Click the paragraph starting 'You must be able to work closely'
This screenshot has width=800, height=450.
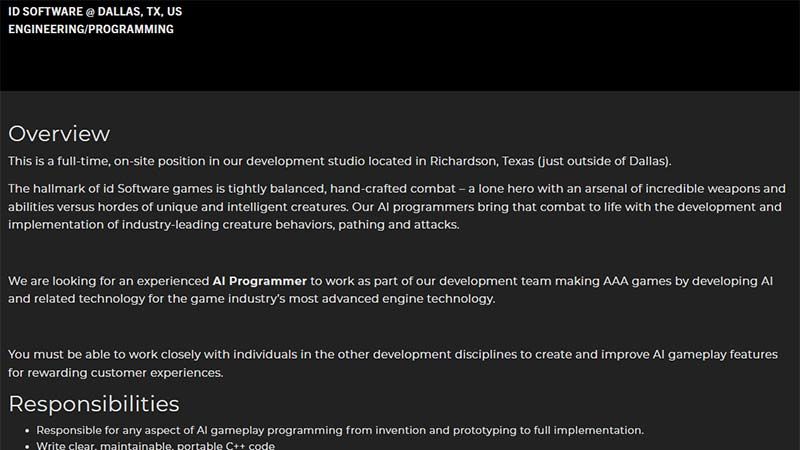tap(393, 363)
